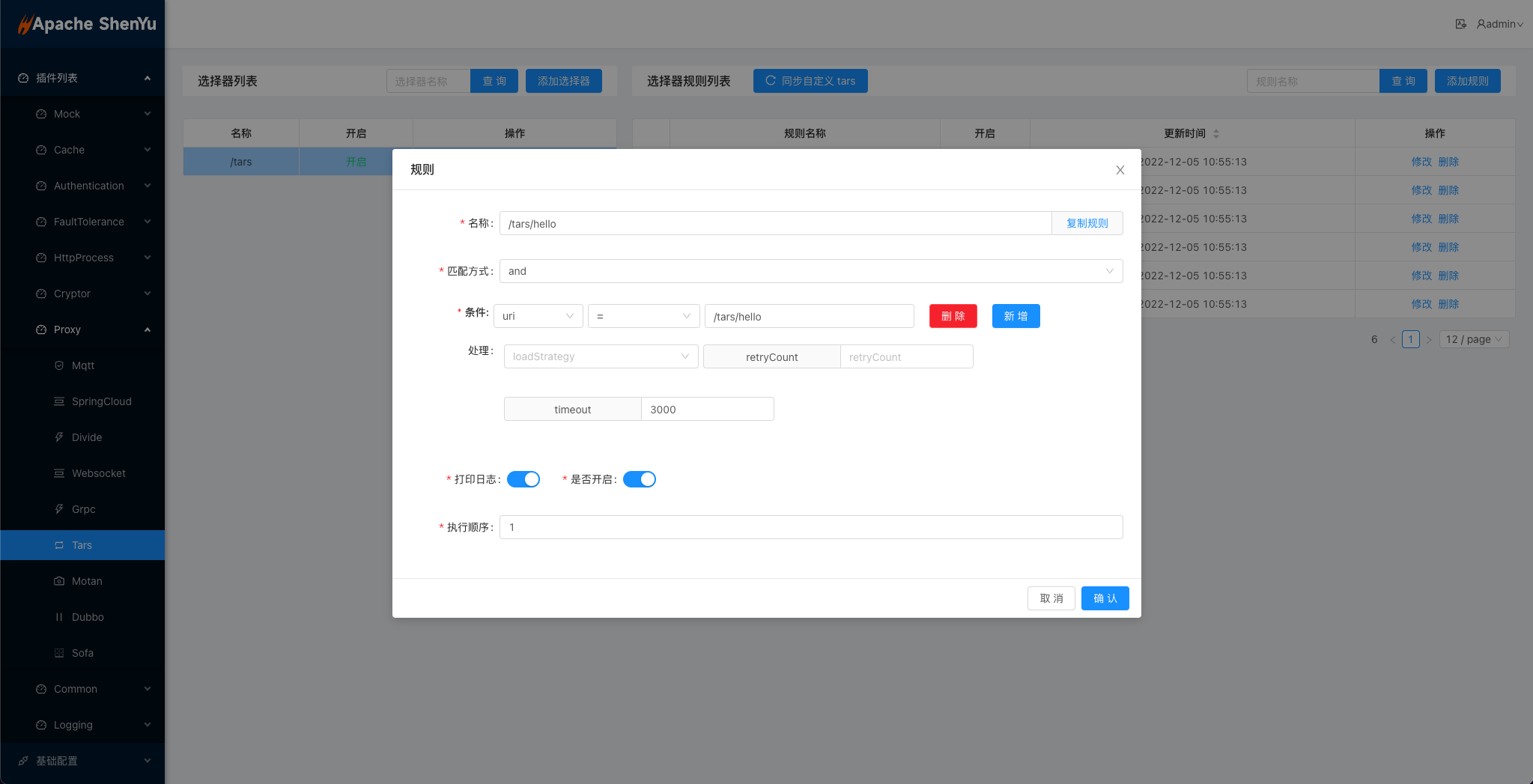Viewport: 1533px width, 784px height.
Task: Click the sort arrows on 更新时间 column
Action: point(1216,133)
